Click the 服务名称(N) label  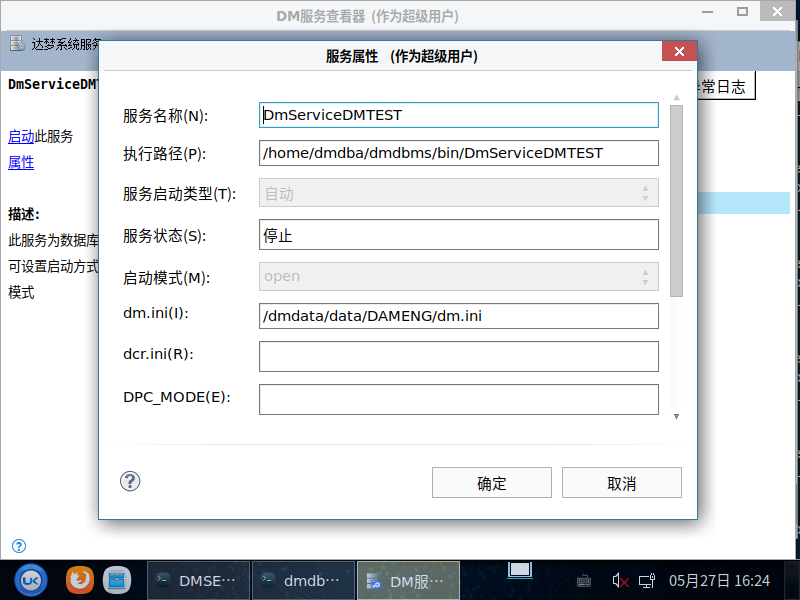(165, 116)
